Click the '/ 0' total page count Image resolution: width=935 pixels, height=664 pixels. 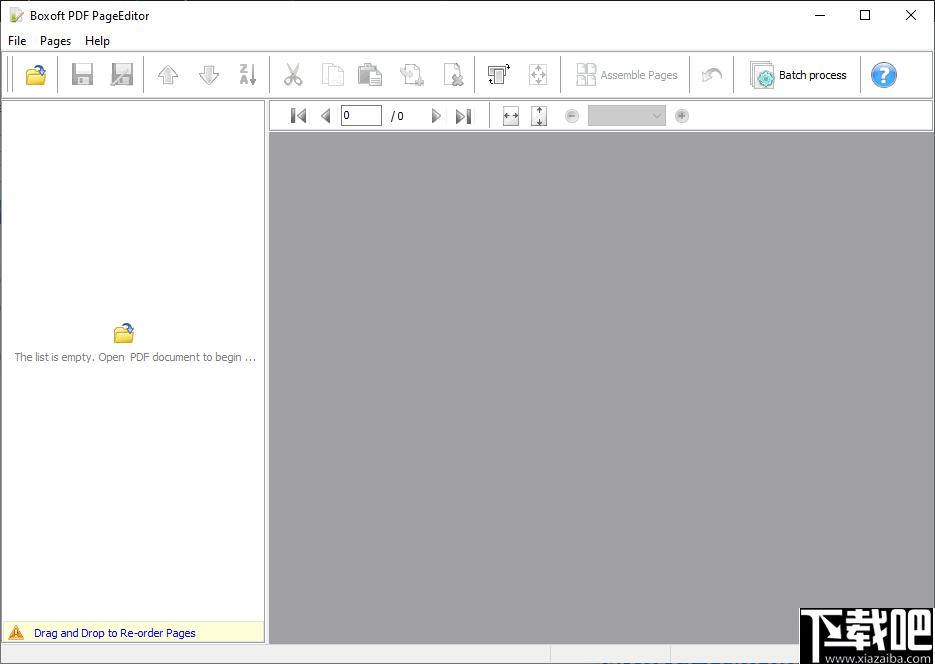tap(397, 116)
